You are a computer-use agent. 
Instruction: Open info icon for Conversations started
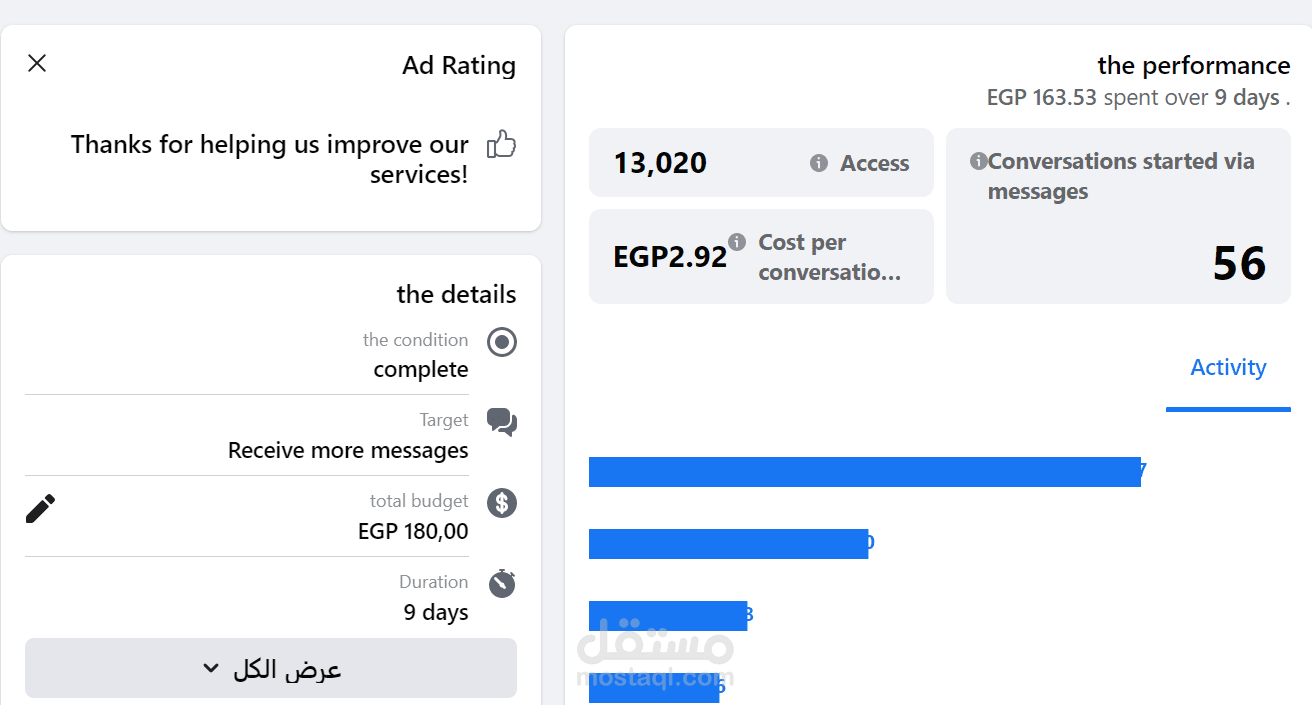point(979,161)
